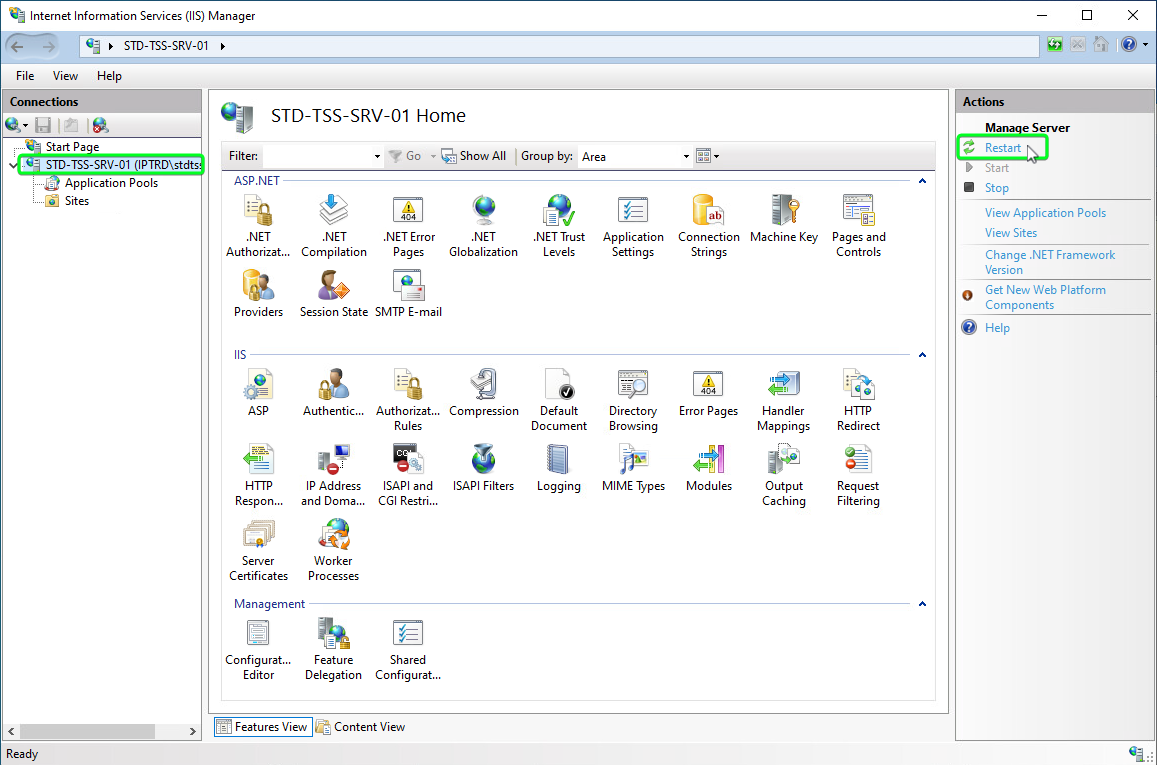Open the File menu
Viewport: 1157px width, 765px height.
25,76
